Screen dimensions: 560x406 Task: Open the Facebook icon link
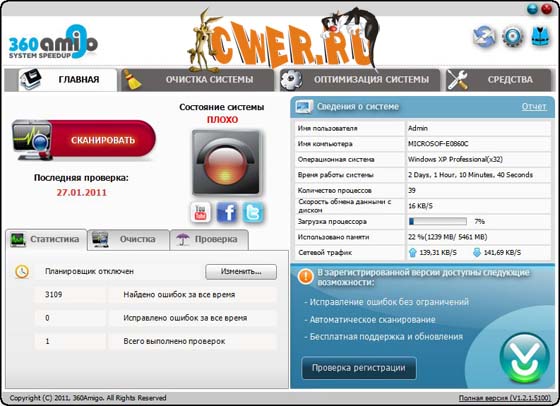click(x=227, y=212)
